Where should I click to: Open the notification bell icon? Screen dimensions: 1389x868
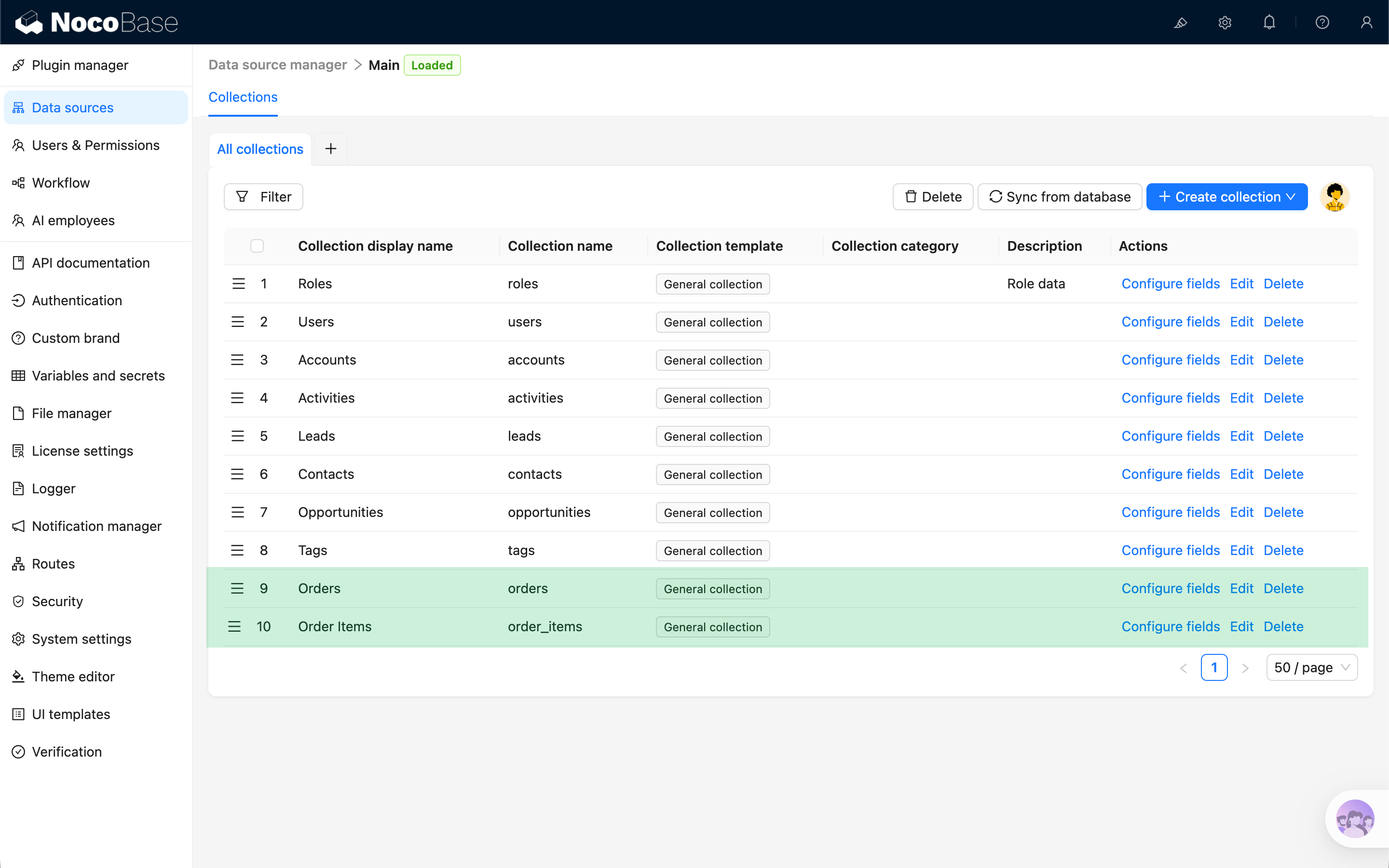tap(1269, 22)
